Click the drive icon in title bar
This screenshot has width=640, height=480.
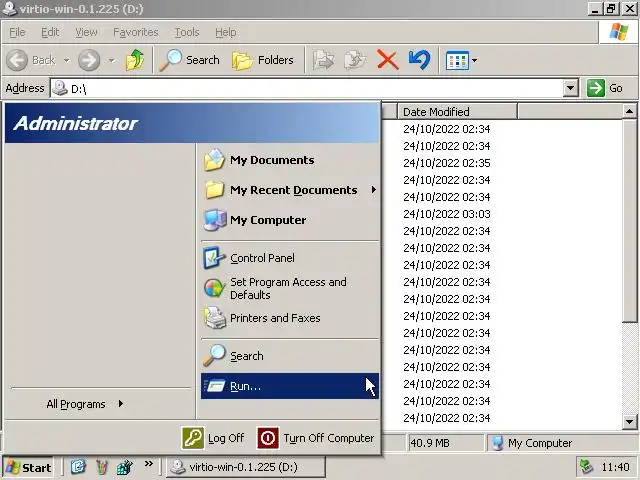tap(10, 8)
